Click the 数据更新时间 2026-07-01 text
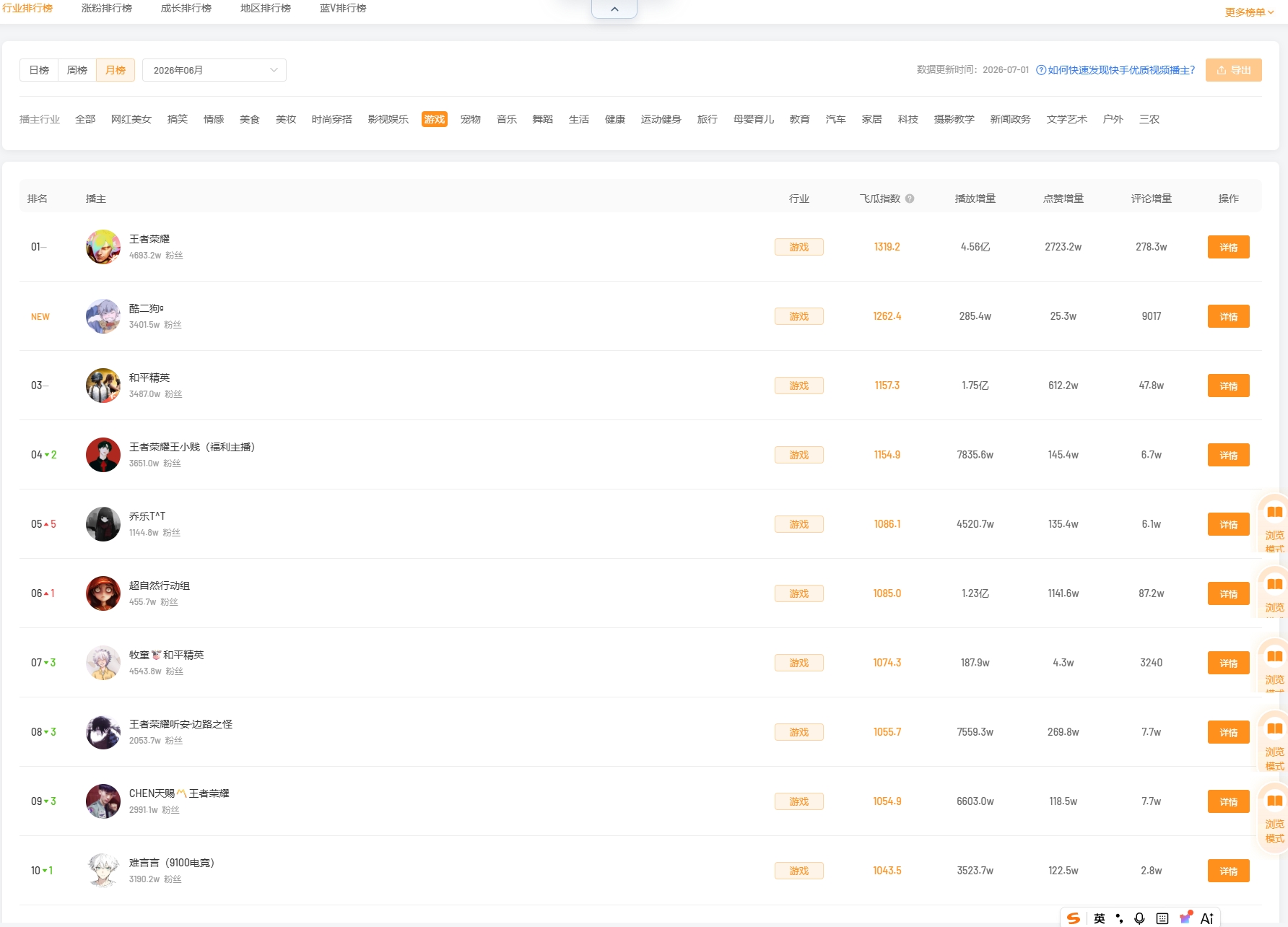 [x=972, y=70]
